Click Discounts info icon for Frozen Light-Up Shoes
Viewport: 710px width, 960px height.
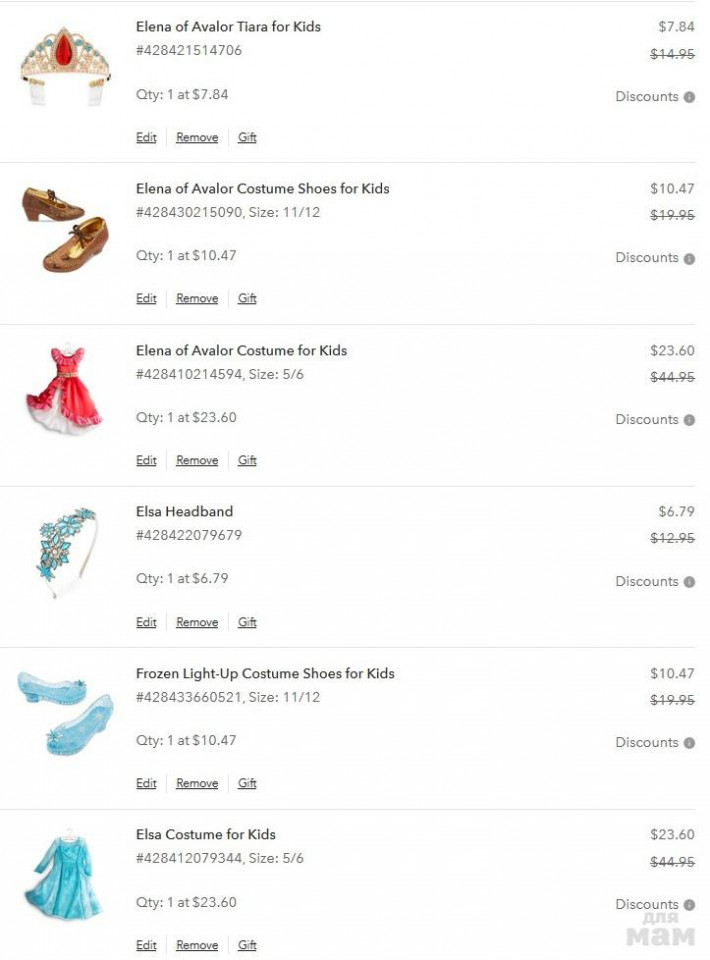pyautogui.click(x=689, y=743)
